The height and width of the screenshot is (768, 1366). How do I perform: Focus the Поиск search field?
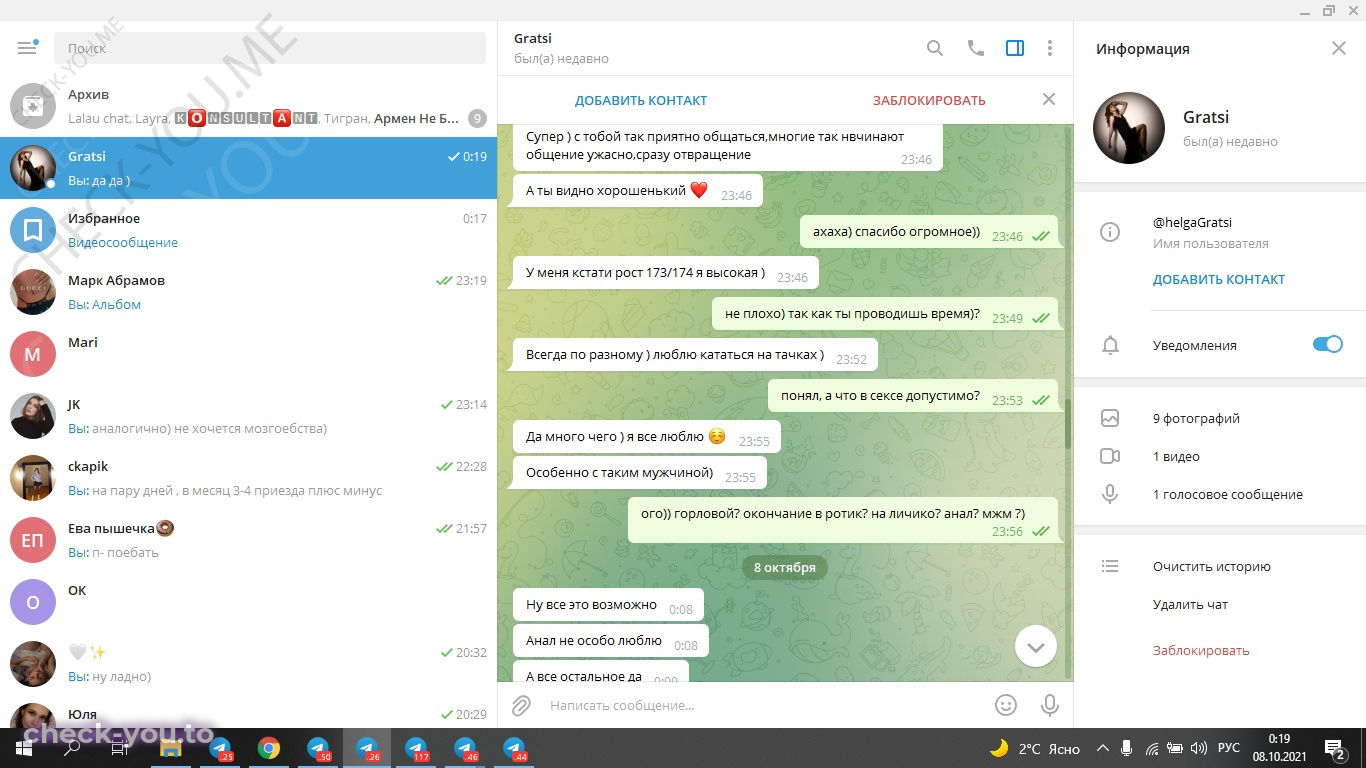coord(270,48)
